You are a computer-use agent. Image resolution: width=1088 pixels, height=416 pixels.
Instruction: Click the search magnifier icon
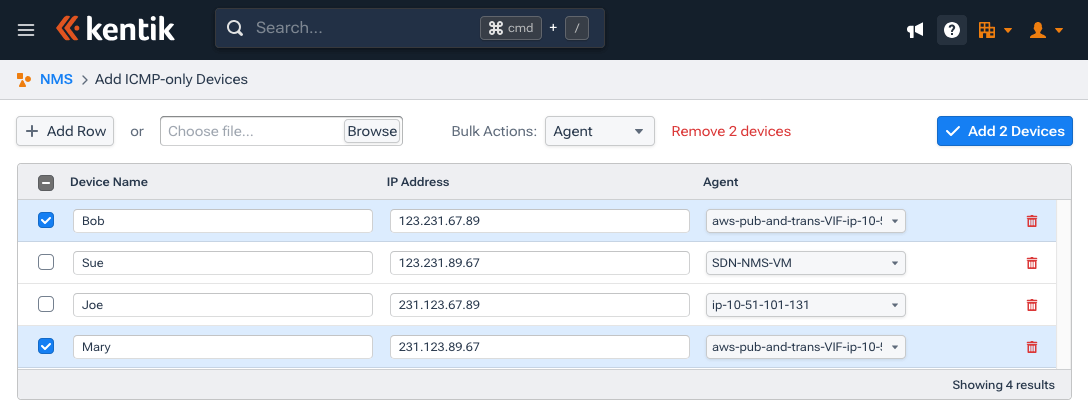click(x=235, y=28)
